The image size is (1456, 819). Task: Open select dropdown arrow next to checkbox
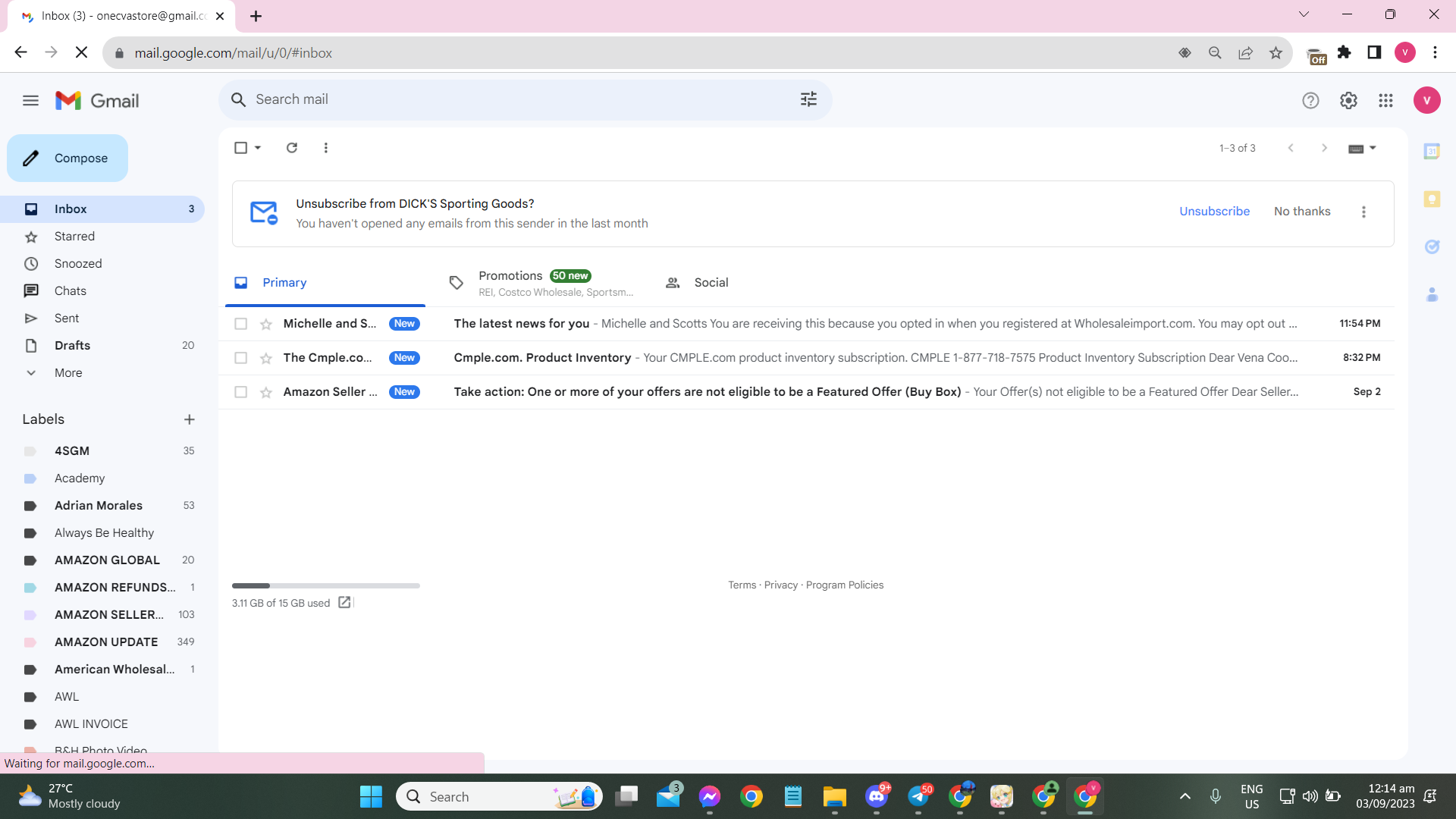(x=258, y=148)
